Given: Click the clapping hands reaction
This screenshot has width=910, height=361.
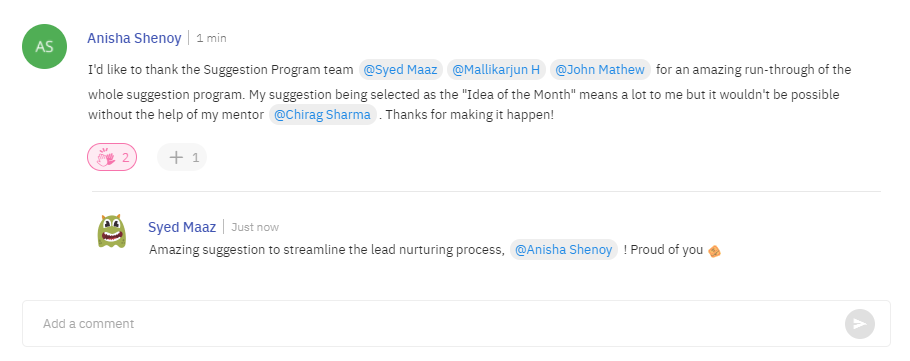Looking at the screenshot, I should pos(112,157).
